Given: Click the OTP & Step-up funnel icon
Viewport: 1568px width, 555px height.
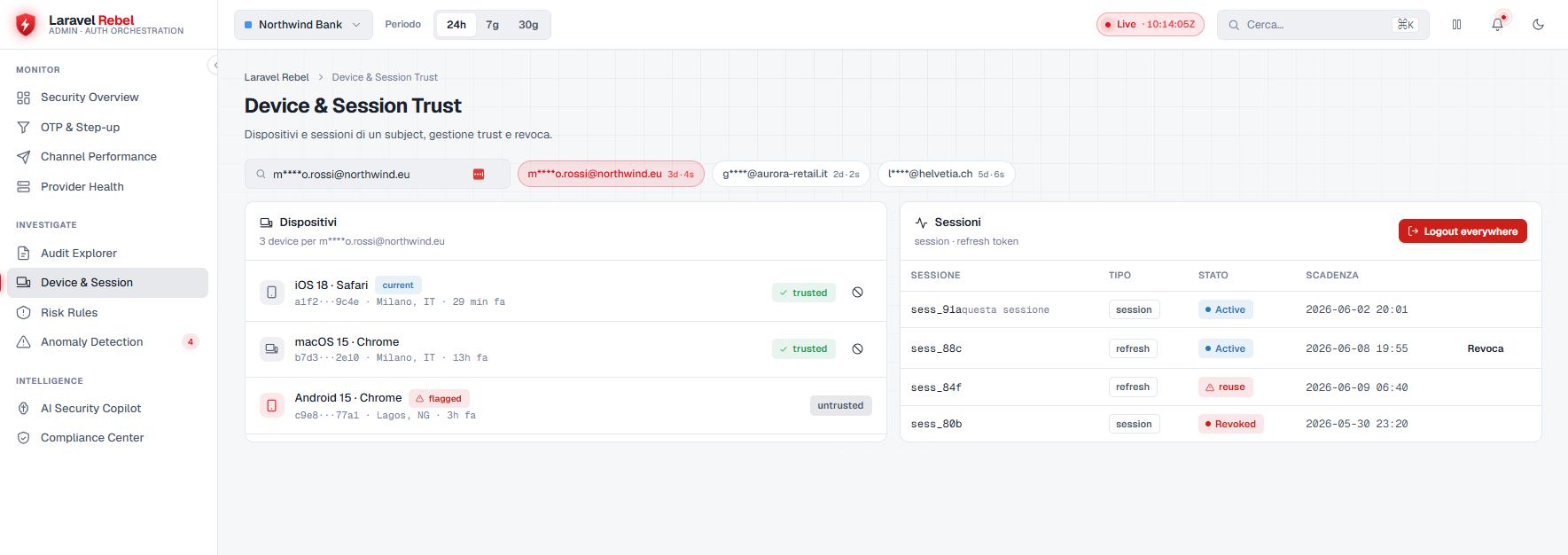Looking at the screenshot, I should tap(24, 128).
